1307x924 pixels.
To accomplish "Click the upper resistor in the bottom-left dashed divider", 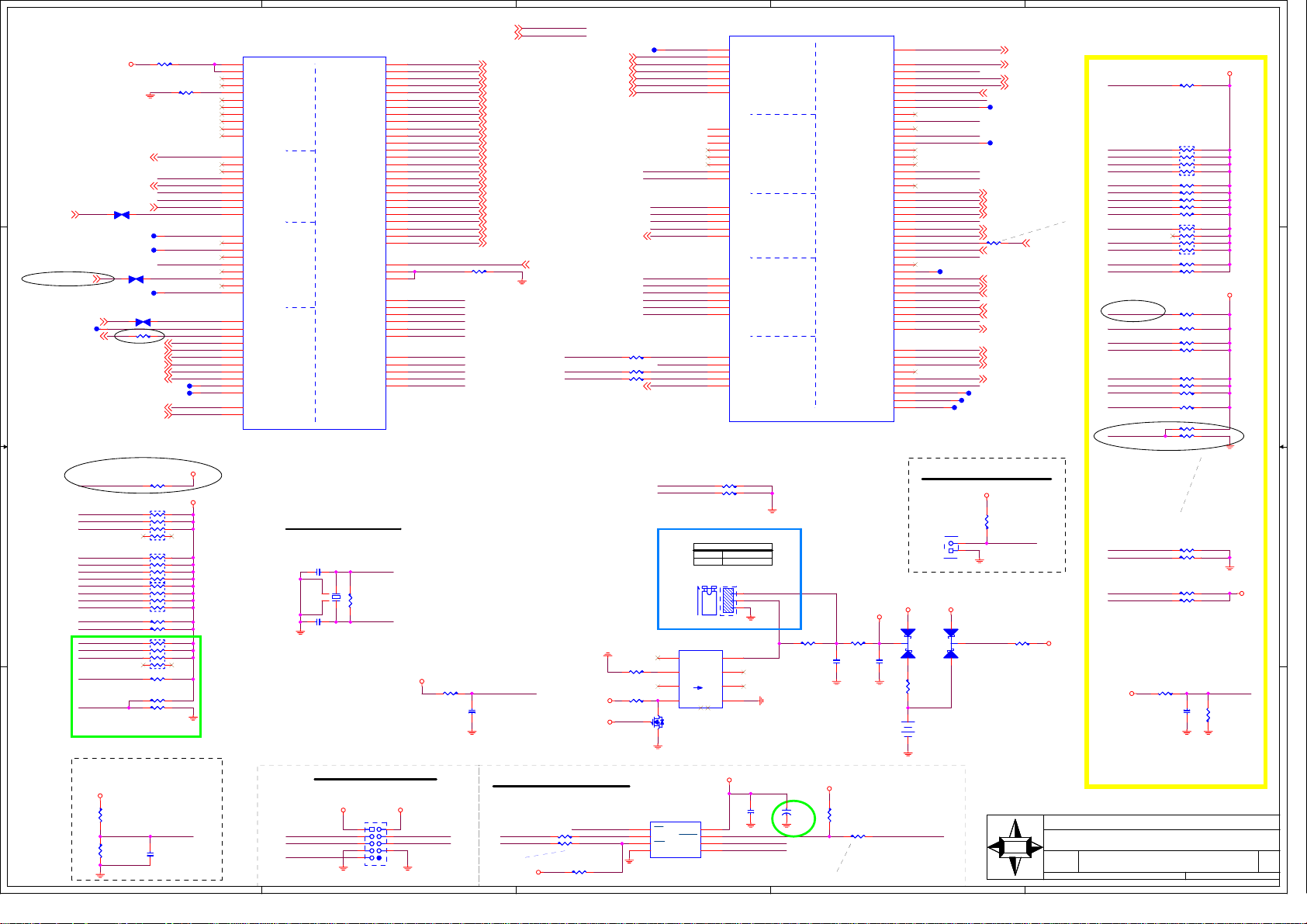I will [x=100, y=815].
